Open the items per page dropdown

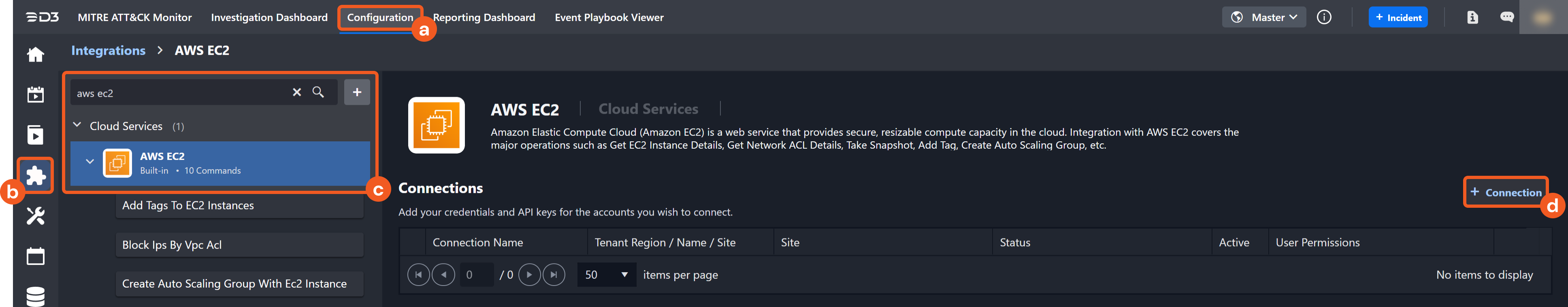point(606,275)
